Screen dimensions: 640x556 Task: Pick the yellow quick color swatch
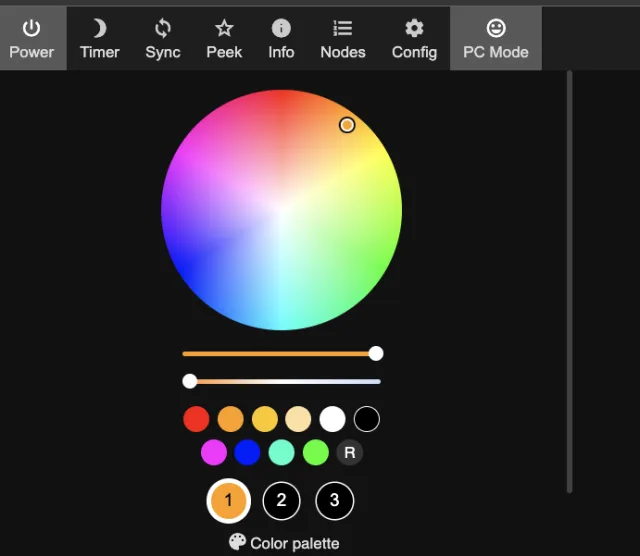point(265,419)
